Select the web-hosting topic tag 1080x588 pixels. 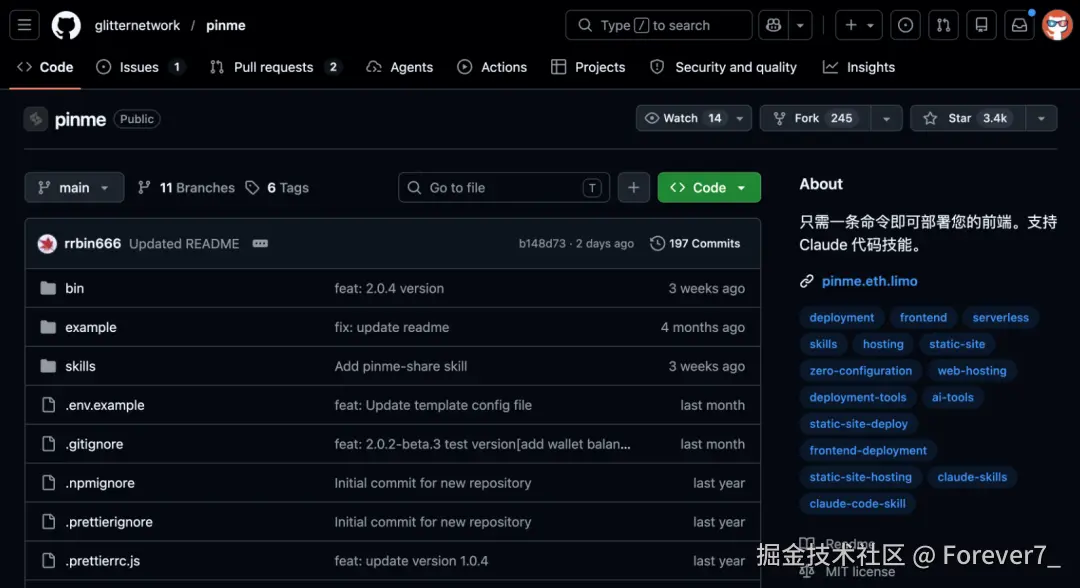pyautogui.click(x=972, y=370)
